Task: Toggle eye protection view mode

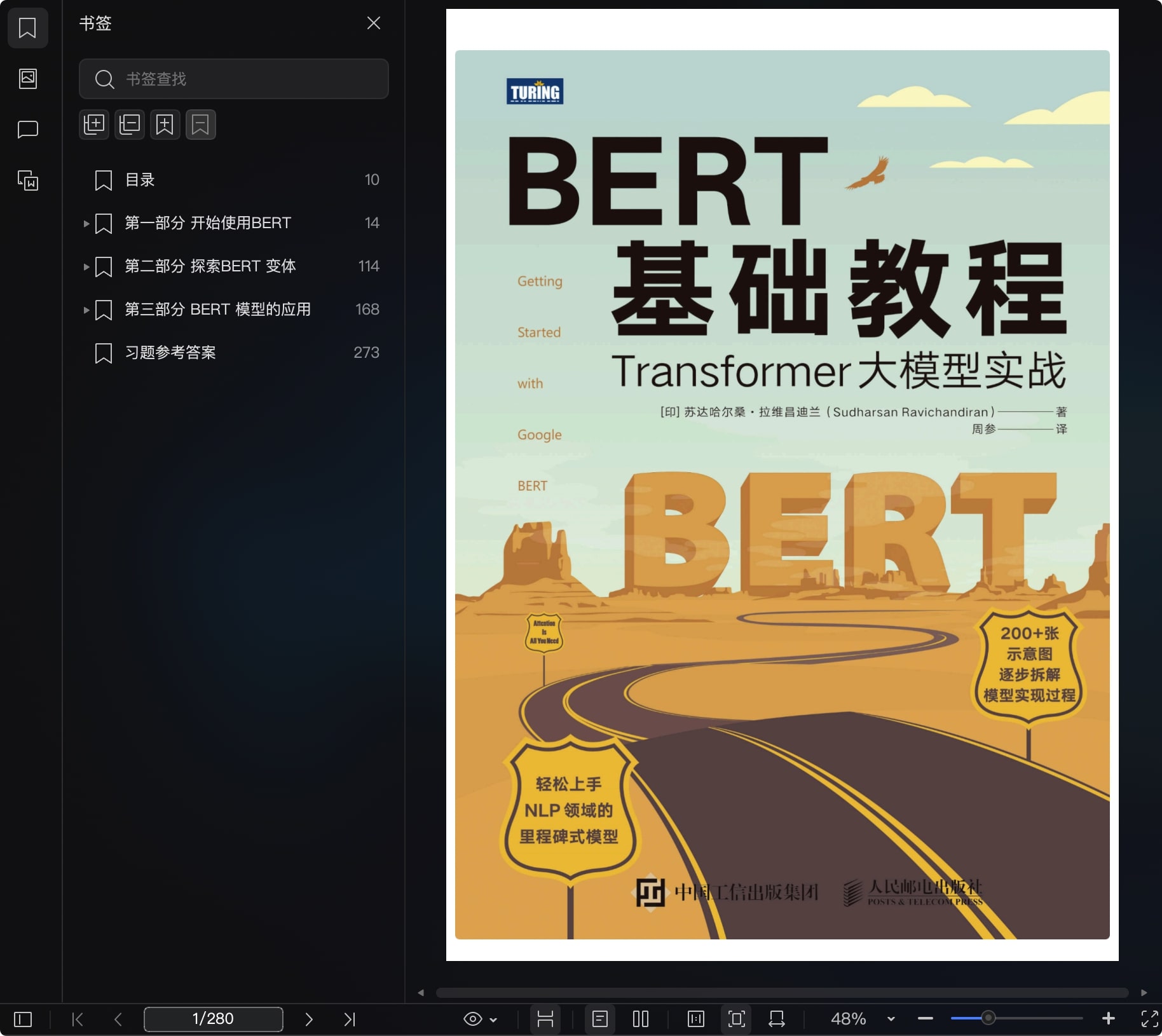Action: coord(472,1019)
